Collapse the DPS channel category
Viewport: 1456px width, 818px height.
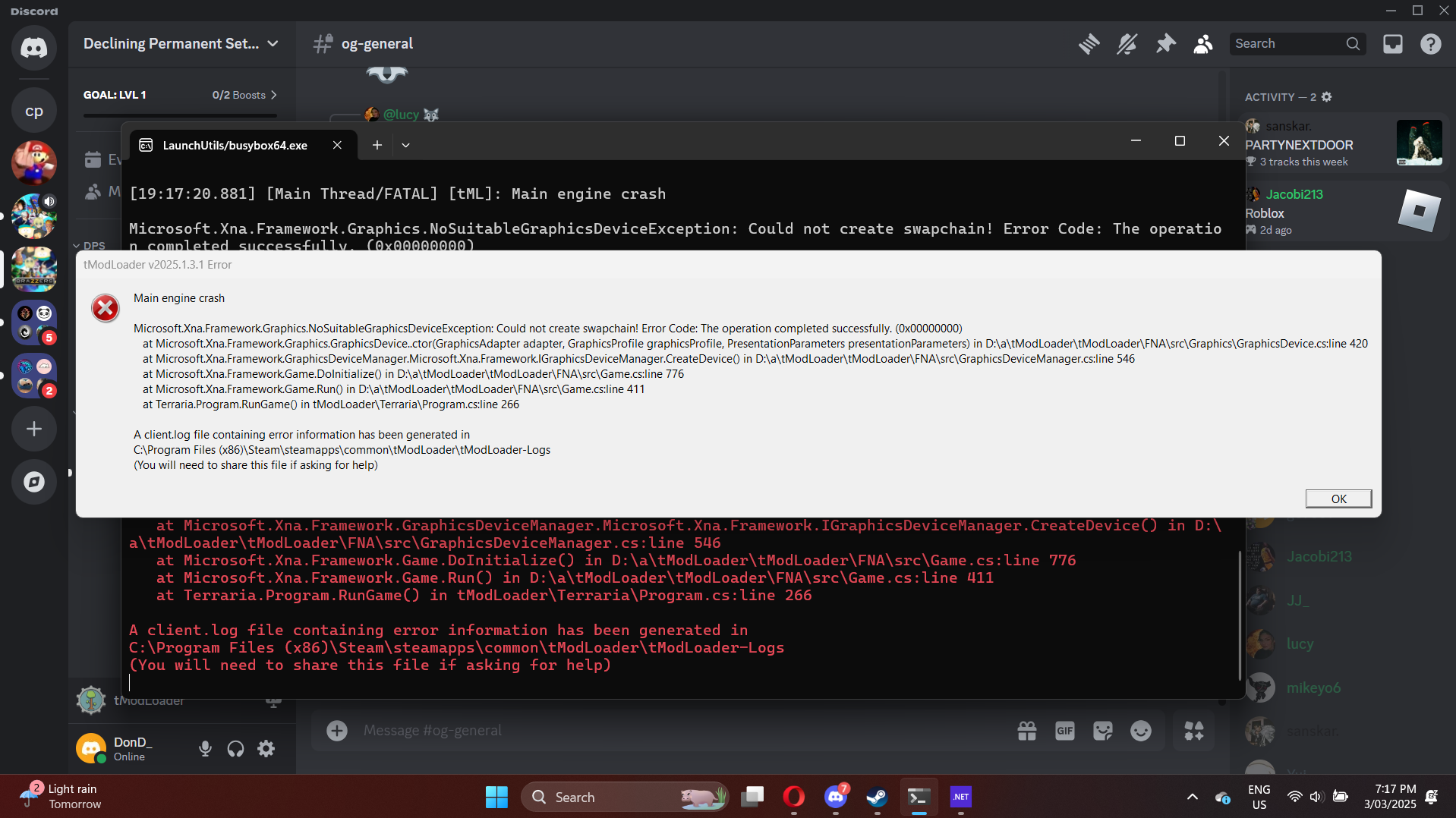pyautogui.click(x=90, y=246)
